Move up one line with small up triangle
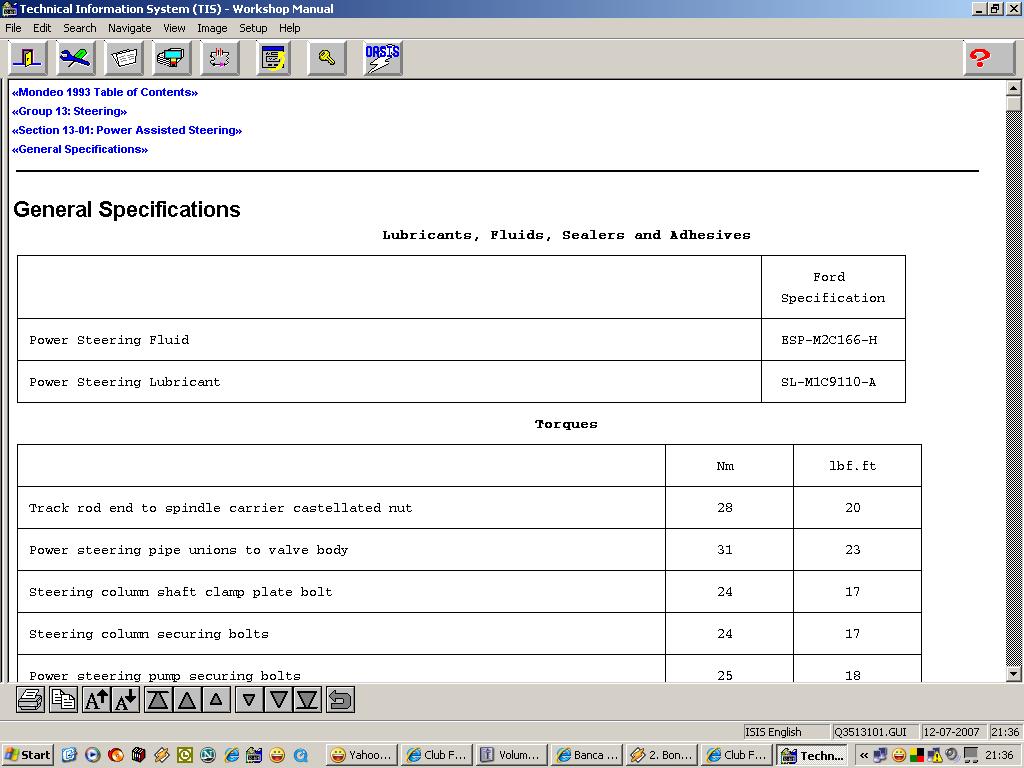Screen dimensions: 1024x768 click(216, 700)
